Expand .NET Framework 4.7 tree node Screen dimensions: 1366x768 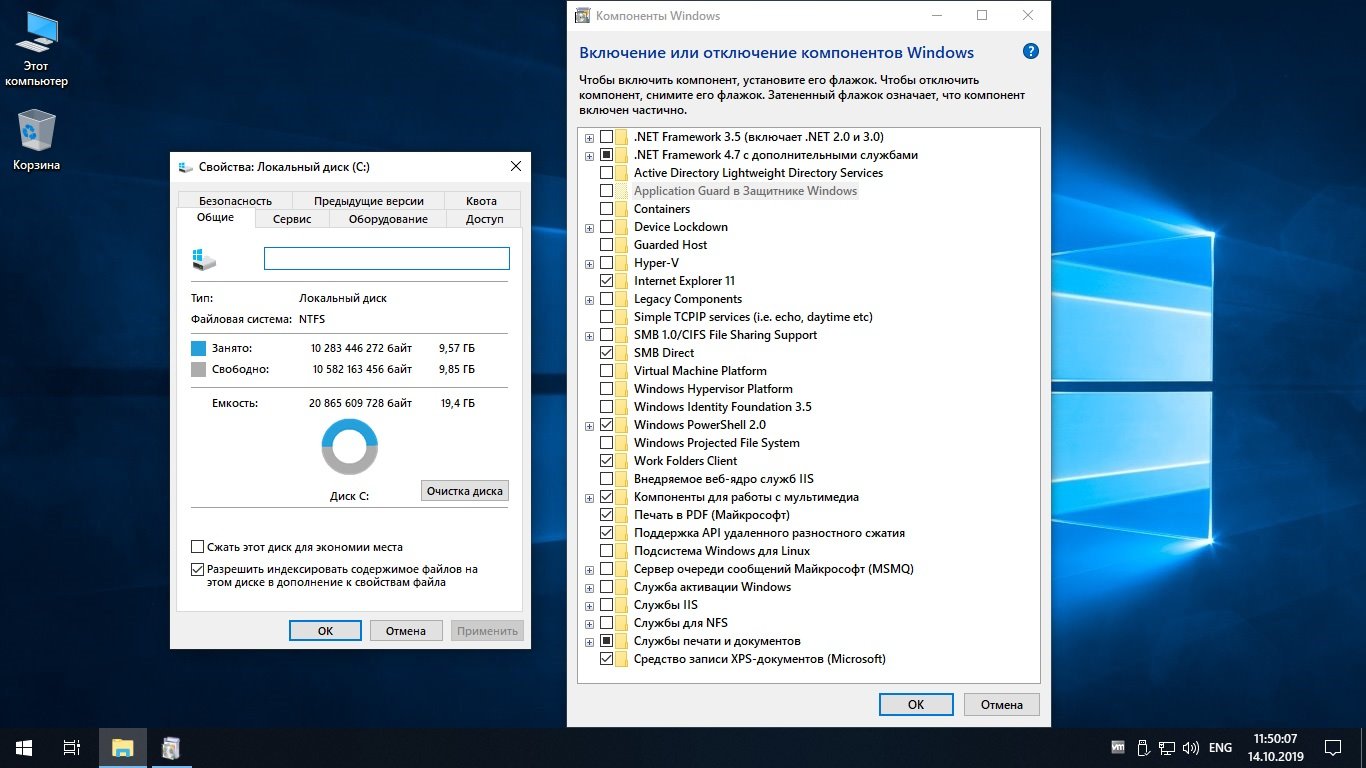pyautogui.click(x=590, y=156)
